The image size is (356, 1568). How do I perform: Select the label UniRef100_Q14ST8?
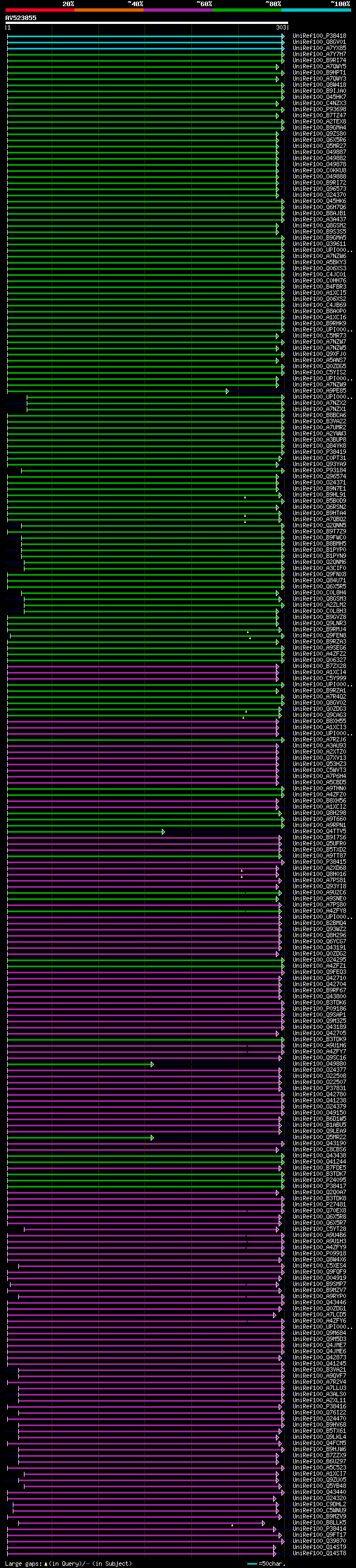point(319,1554)
